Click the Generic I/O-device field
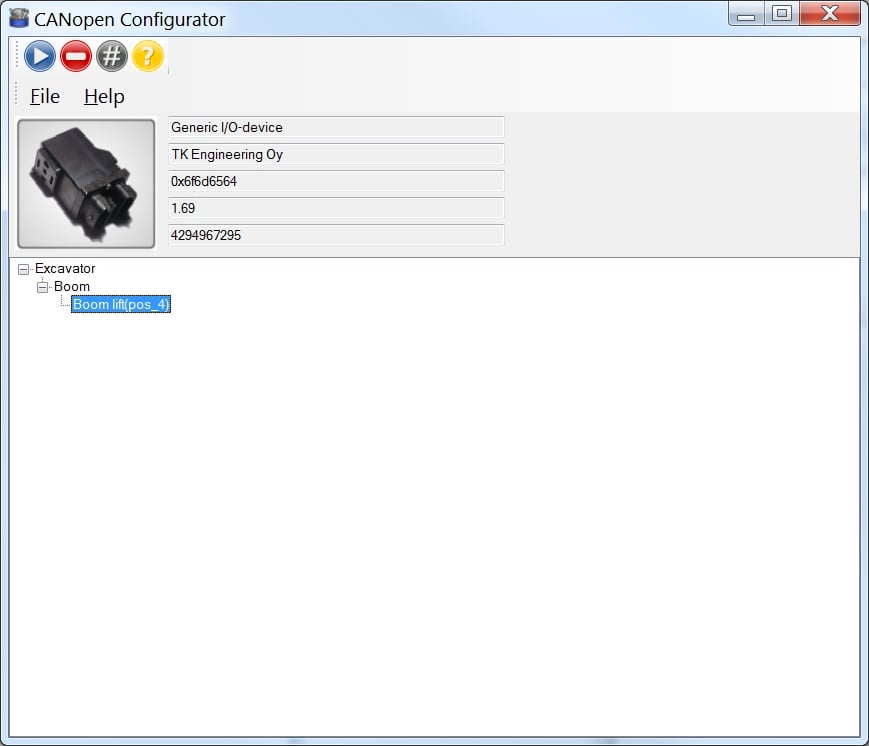869x746 pixels. [x=334, y=127]
